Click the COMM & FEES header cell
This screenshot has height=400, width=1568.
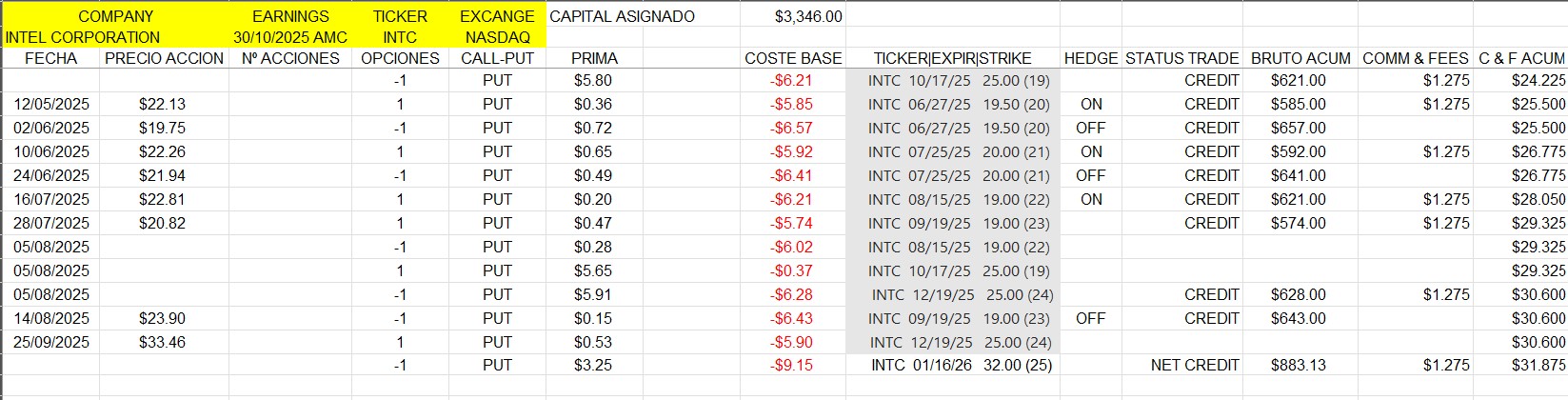[x=1416, y=58]
